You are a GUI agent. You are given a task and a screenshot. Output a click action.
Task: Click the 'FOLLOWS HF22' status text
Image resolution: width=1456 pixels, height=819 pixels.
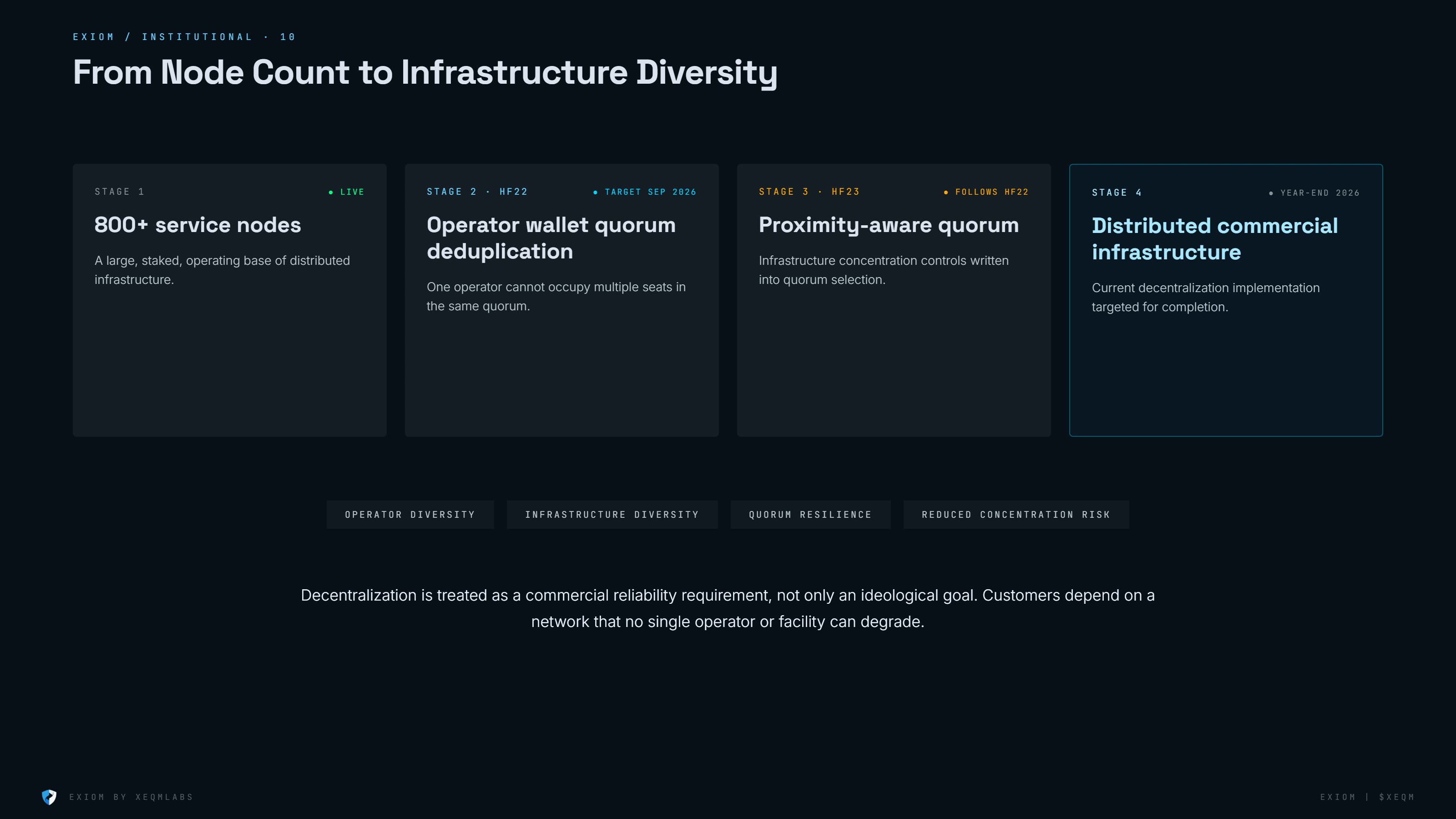[x=992, y=192]
